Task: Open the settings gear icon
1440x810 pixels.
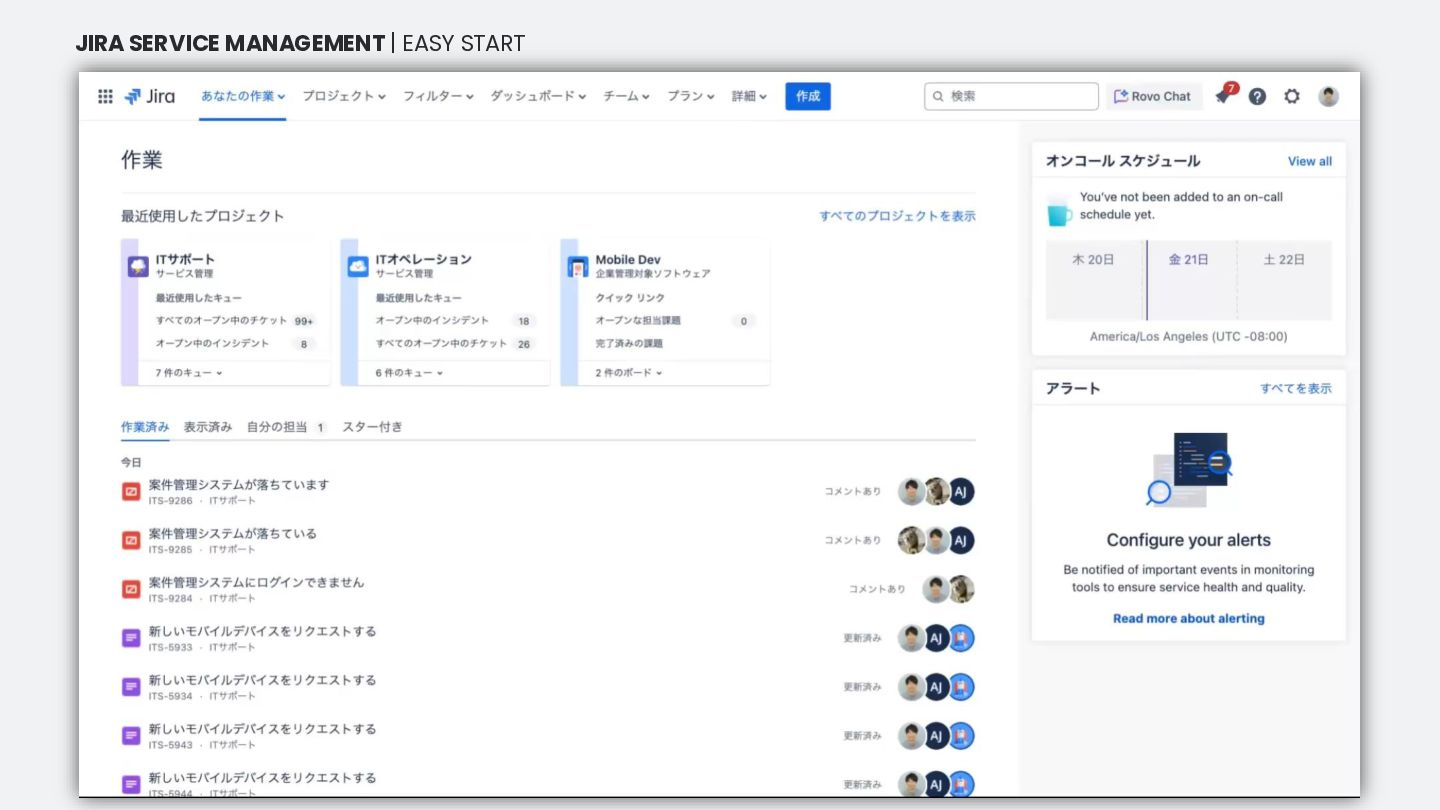Action: point(1292,96)
